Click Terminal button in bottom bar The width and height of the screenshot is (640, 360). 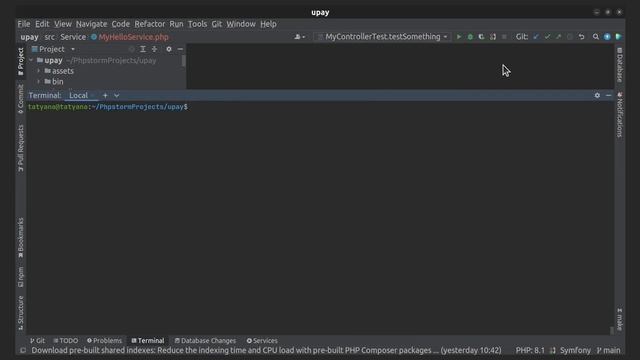coord(148,340)
